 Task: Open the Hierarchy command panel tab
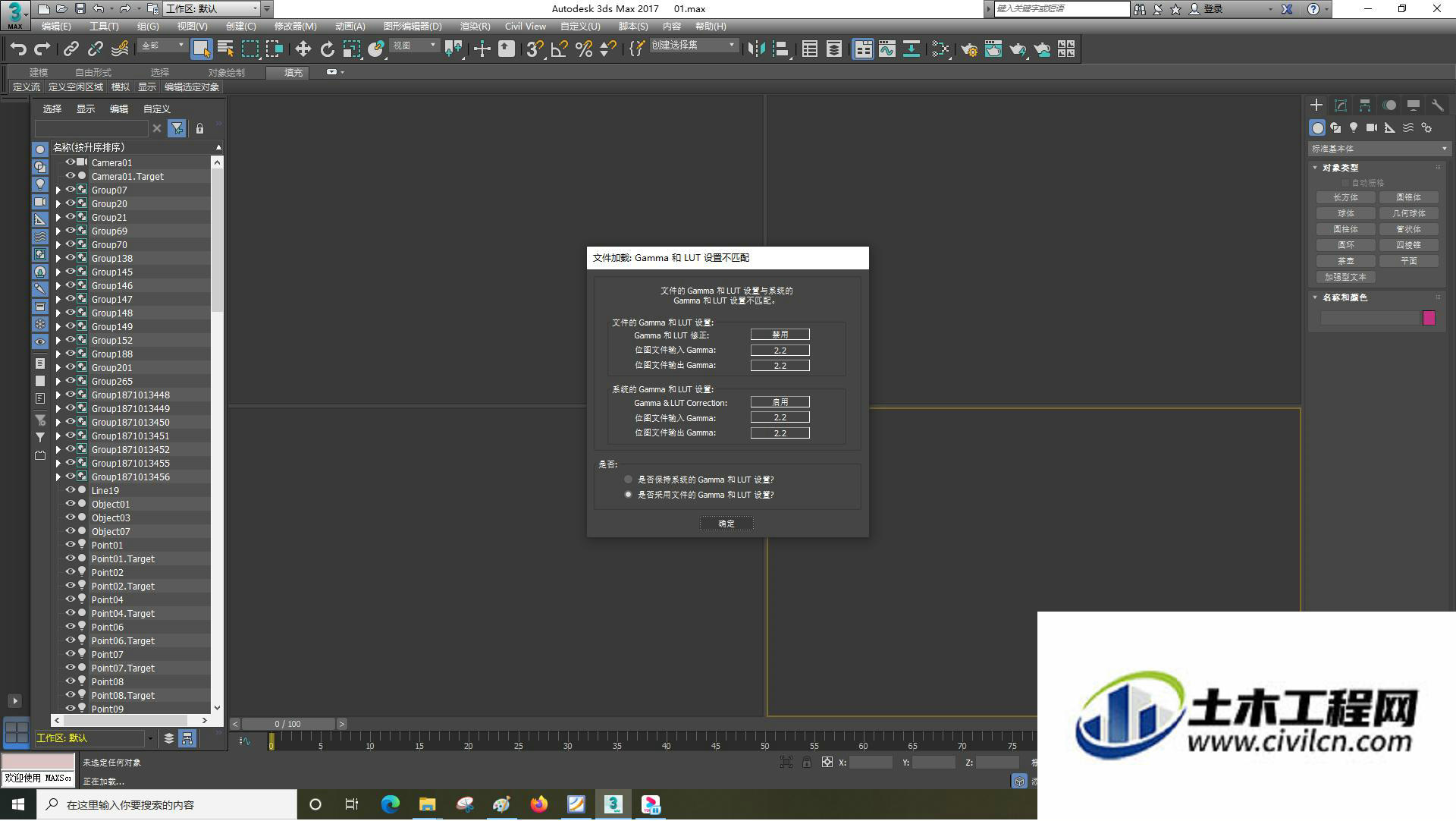(x=1365, y=105)
